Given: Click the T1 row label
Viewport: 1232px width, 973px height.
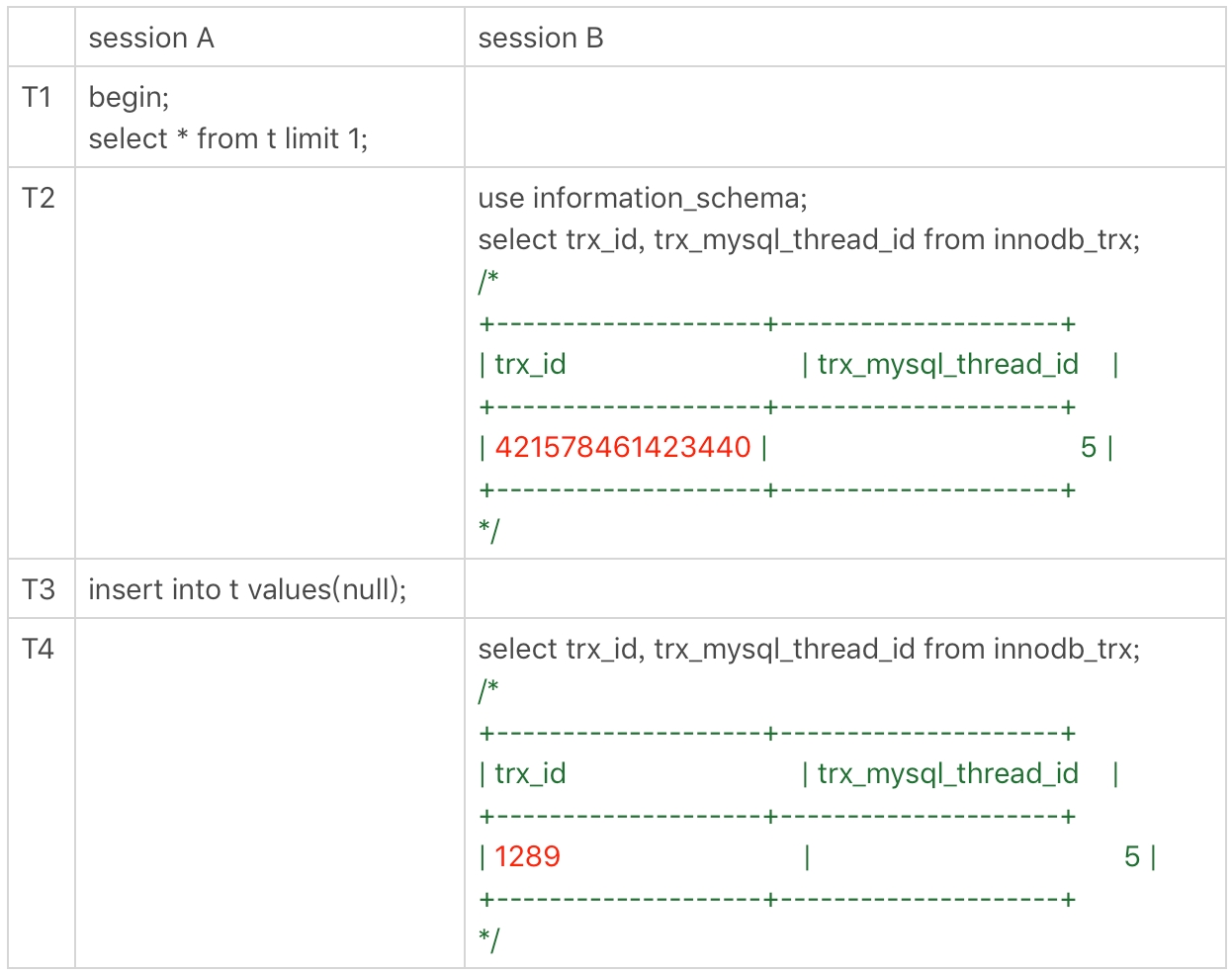Looking at the screenshot, I should point(38,97).
